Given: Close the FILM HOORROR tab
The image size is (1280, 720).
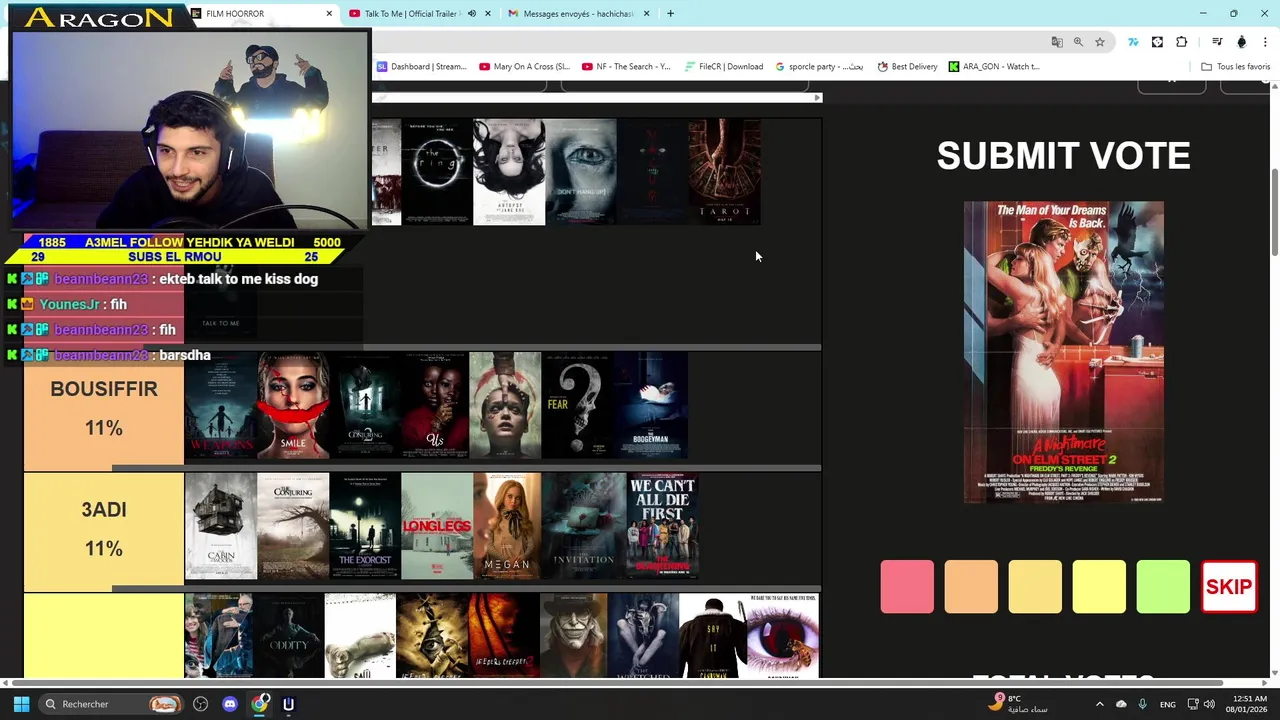Looking at the screenshot, I should tap(329, 14).
